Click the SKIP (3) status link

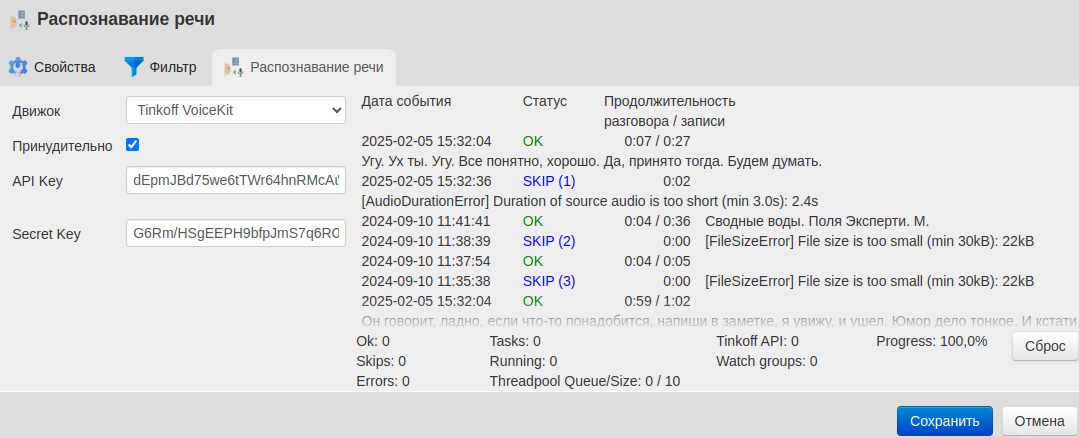click(549, 281)
